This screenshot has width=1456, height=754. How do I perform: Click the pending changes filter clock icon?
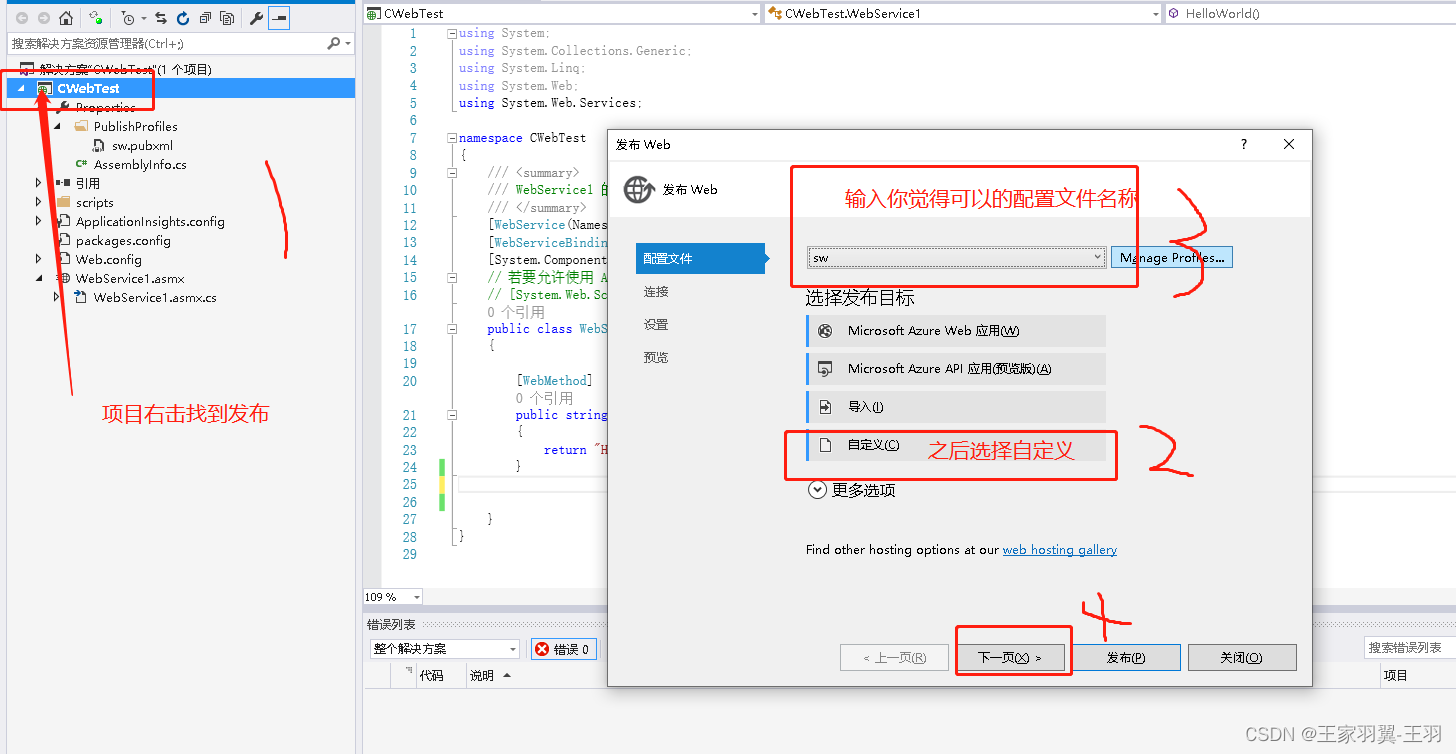click(x=127, y=18)
